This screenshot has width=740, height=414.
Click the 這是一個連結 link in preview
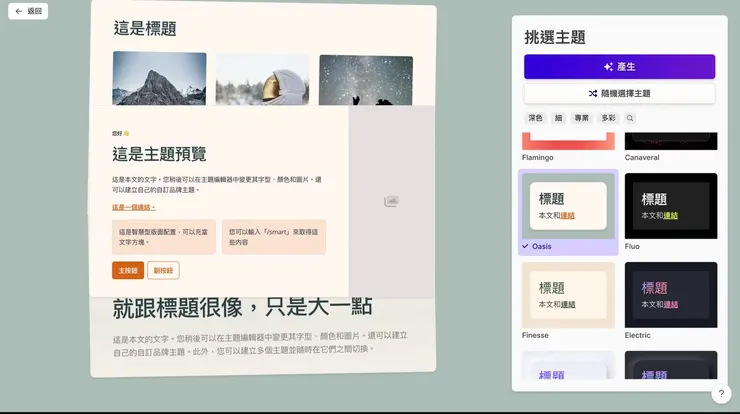tap(134, 207)
